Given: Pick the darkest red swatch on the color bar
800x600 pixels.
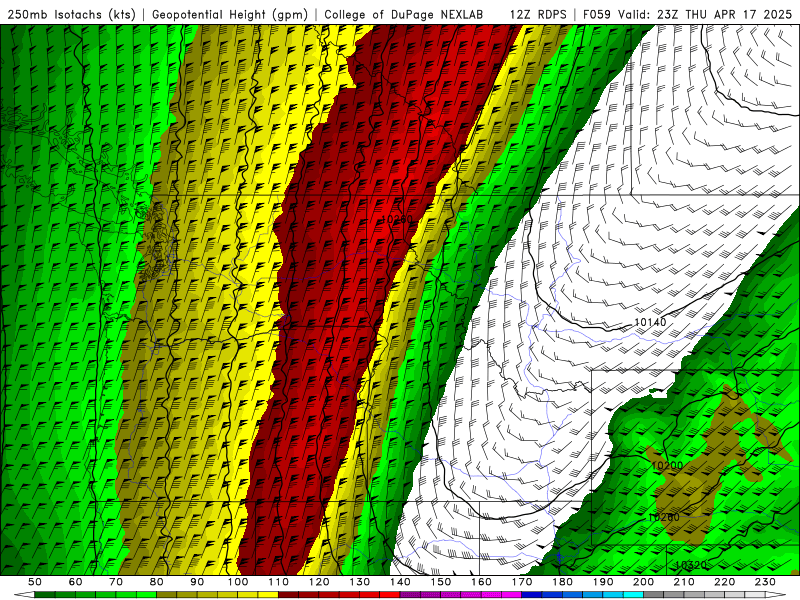Looking at the screenshot, I should click(288, 594).
